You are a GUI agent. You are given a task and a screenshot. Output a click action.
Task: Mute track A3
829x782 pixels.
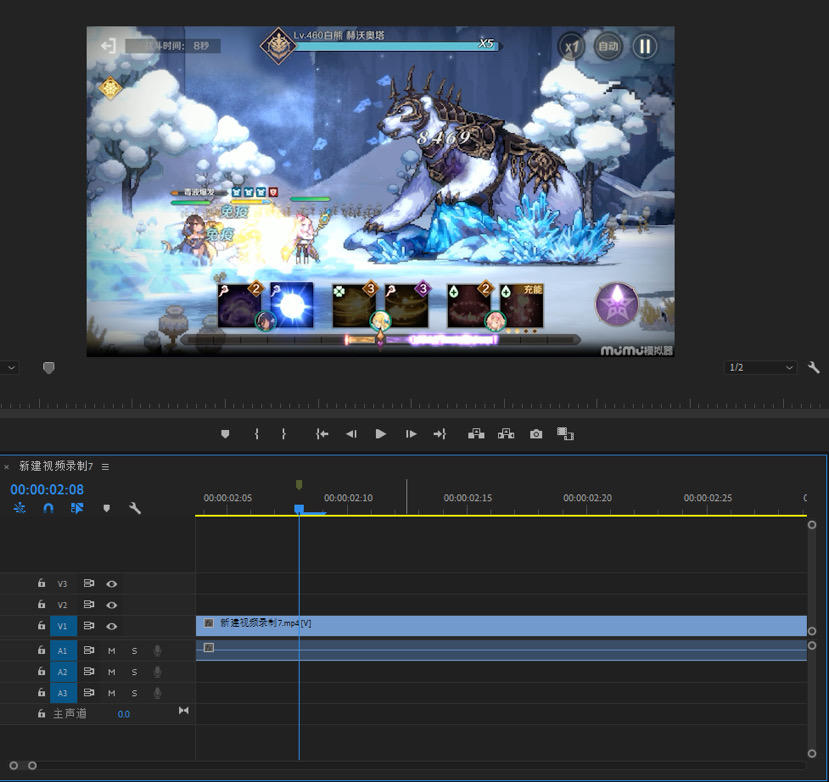[x=112, y=693]
